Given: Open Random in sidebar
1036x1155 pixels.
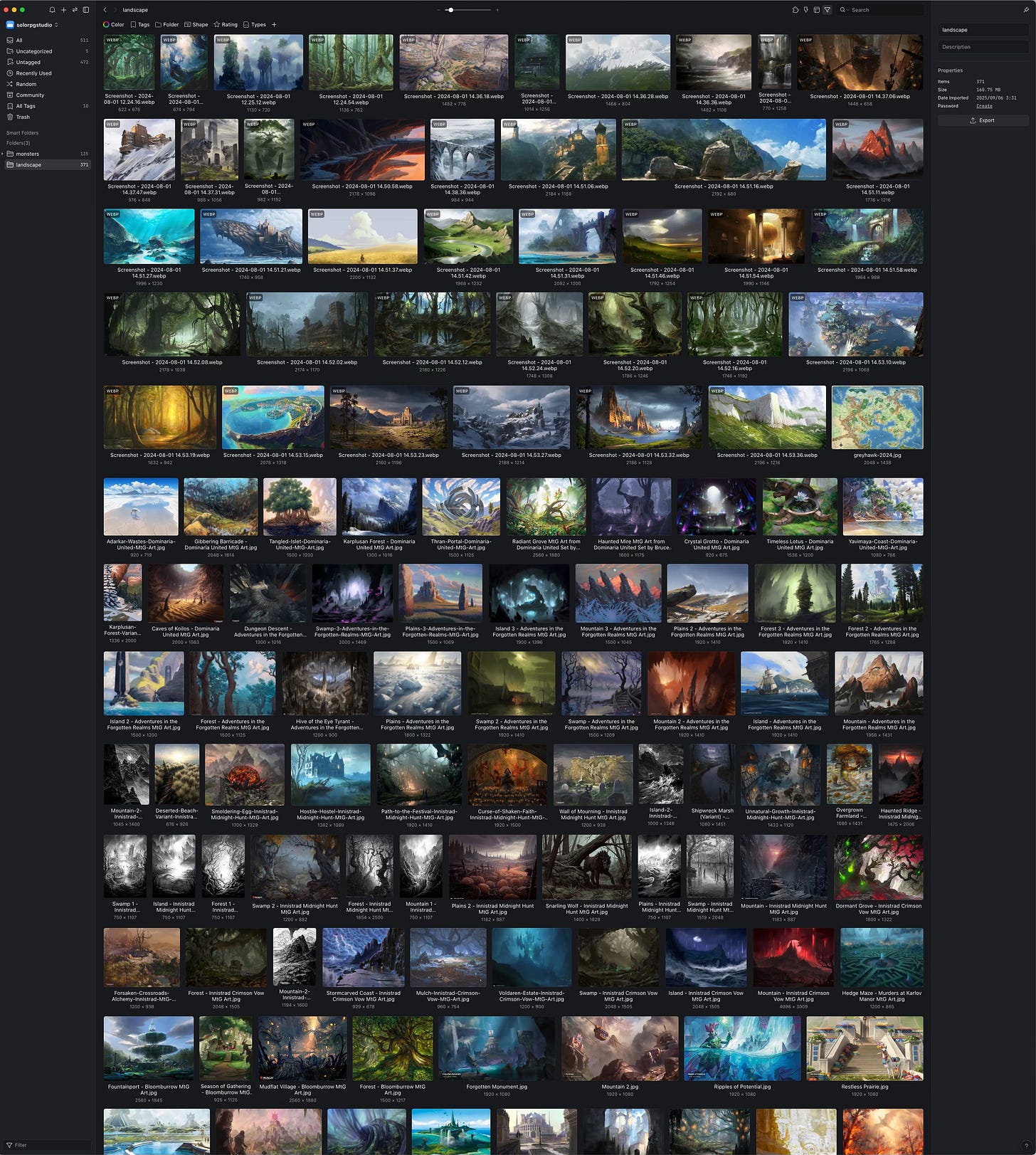Looking at the screenshot, I should tap(48, 84).
